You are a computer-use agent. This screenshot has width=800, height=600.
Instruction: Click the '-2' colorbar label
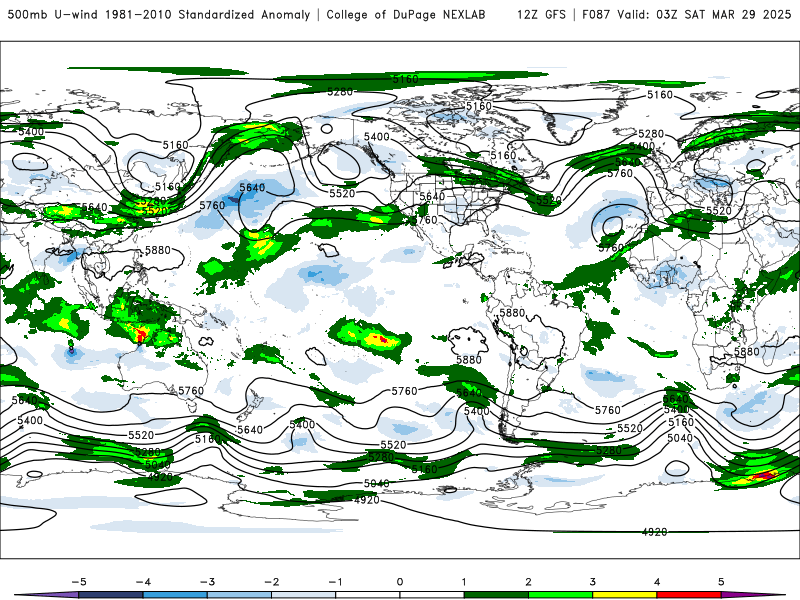click(271, 582)
